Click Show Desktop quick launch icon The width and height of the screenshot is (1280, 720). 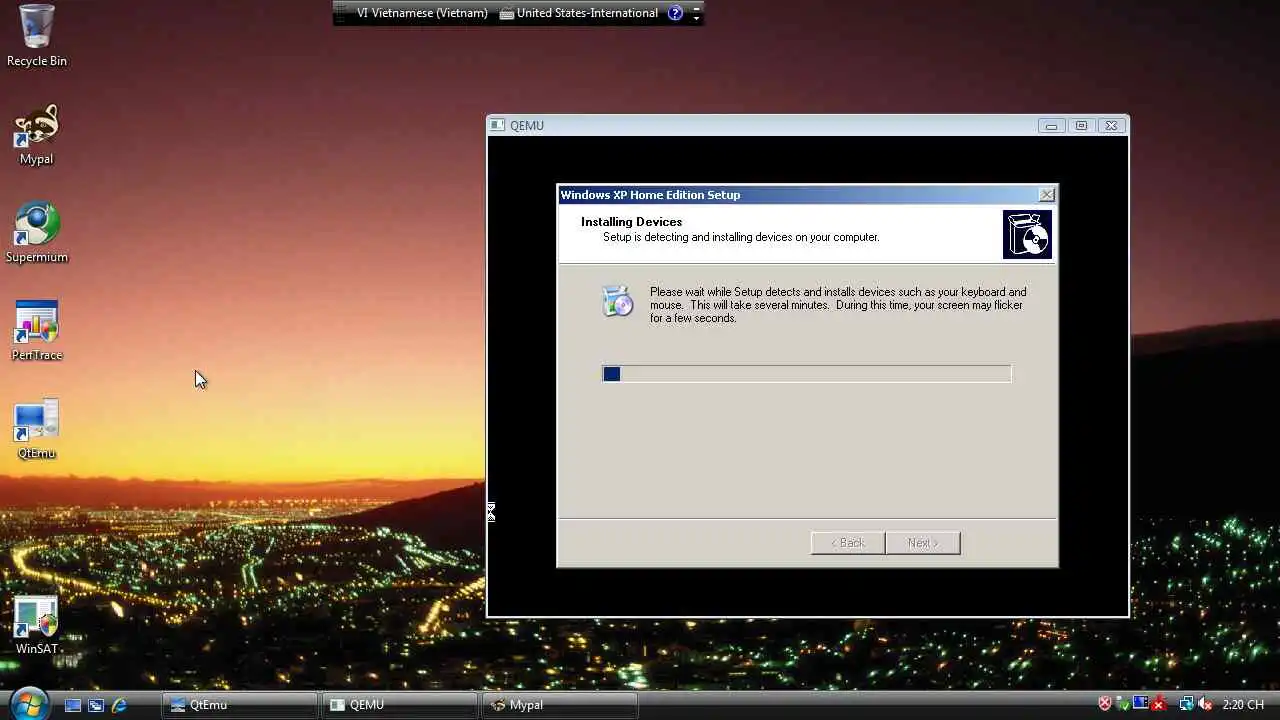tap(73, 705)
